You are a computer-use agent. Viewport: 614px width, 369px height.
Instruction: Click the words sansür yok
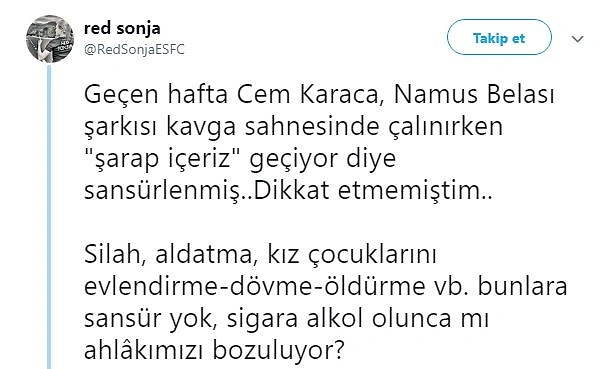148,319
